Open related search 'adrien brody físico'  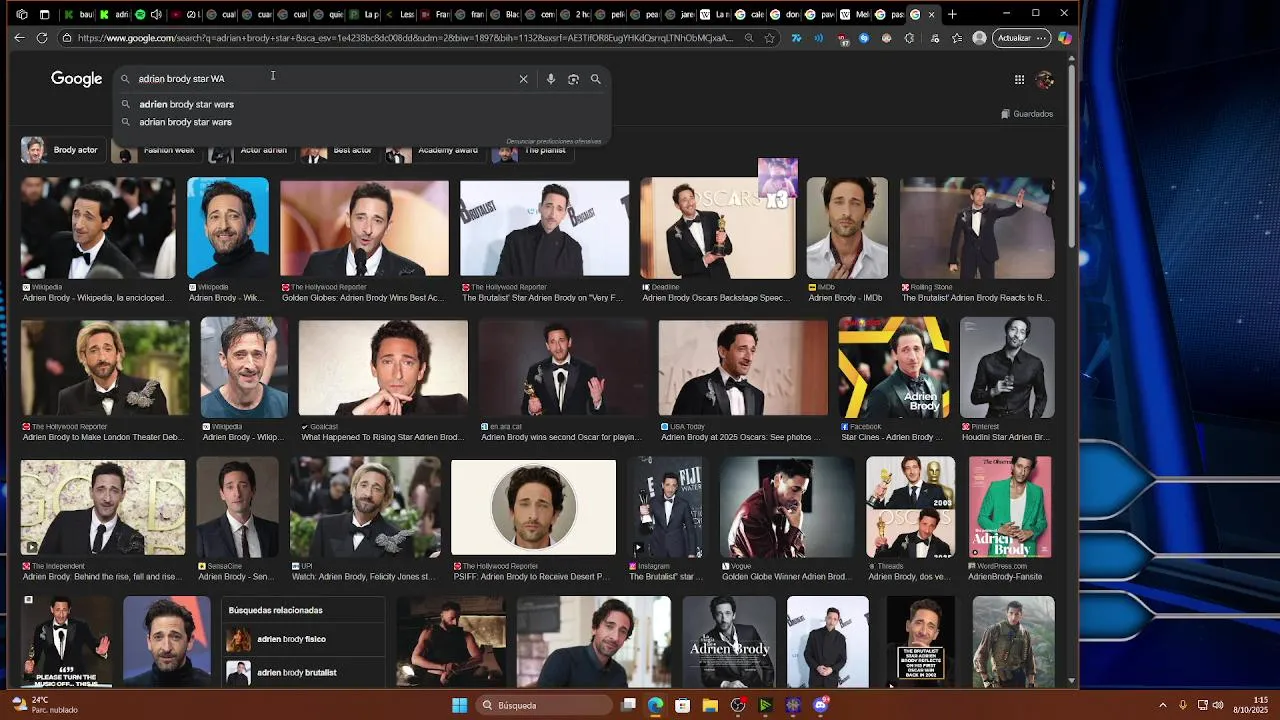tap(304, 639)
